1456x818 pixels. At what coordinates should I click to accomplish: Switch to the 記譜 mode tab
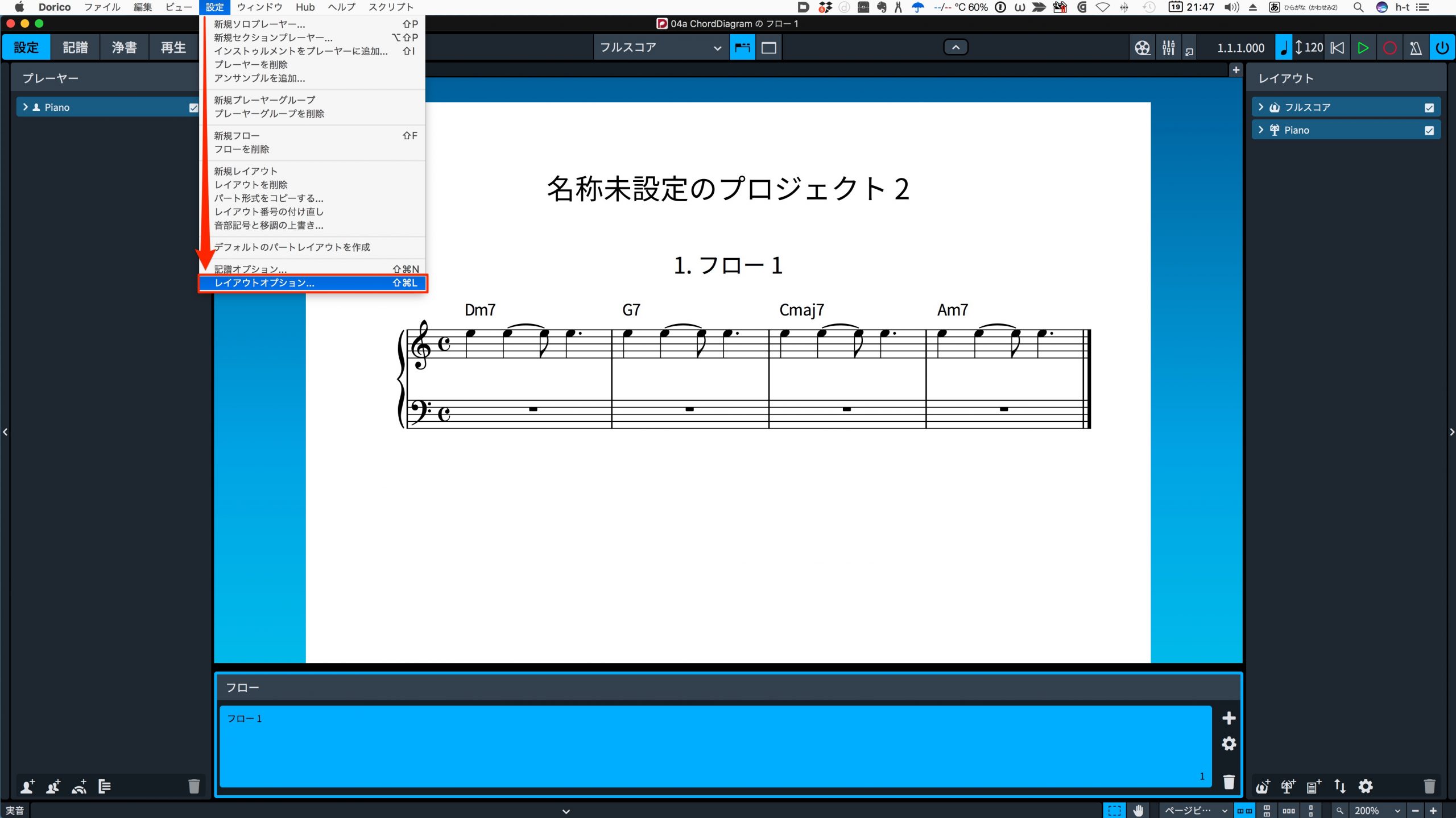click(75, 48)
